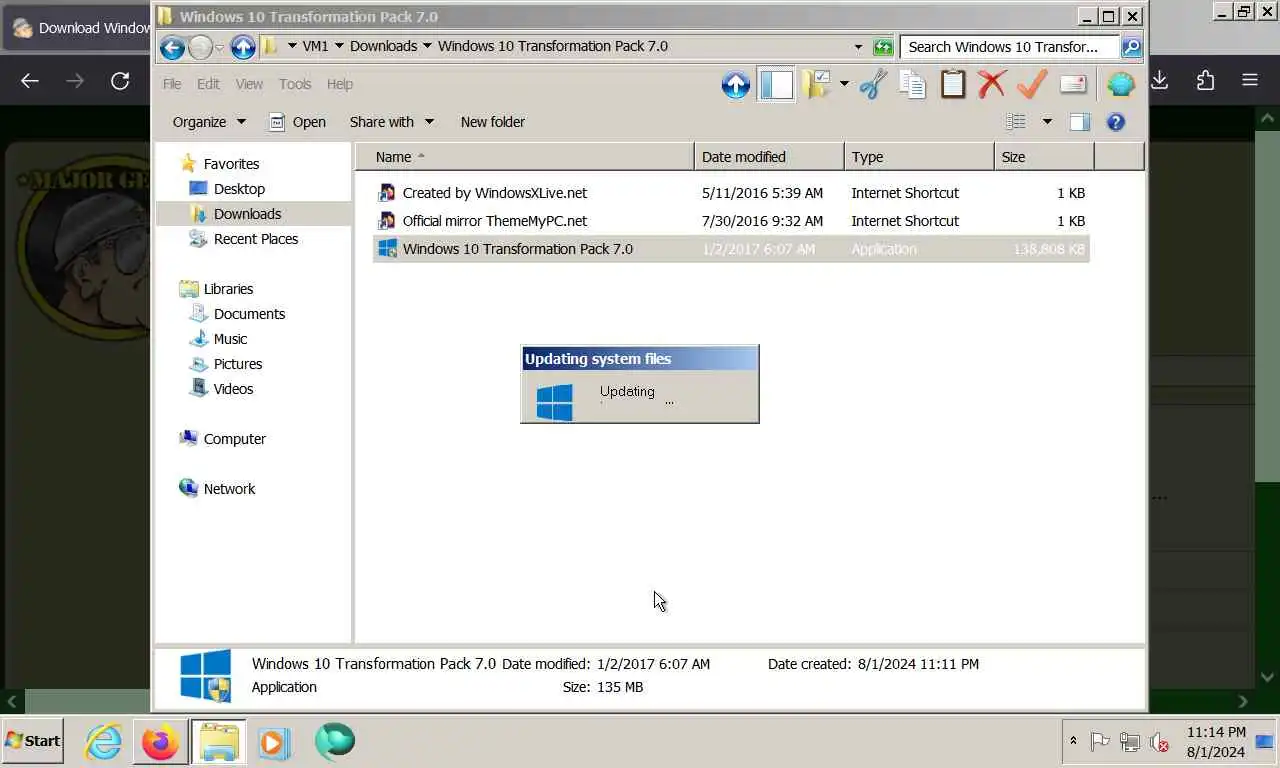Screen dimensions: 1280x768
Task: Open the View menu
Action: pos(249,84)
